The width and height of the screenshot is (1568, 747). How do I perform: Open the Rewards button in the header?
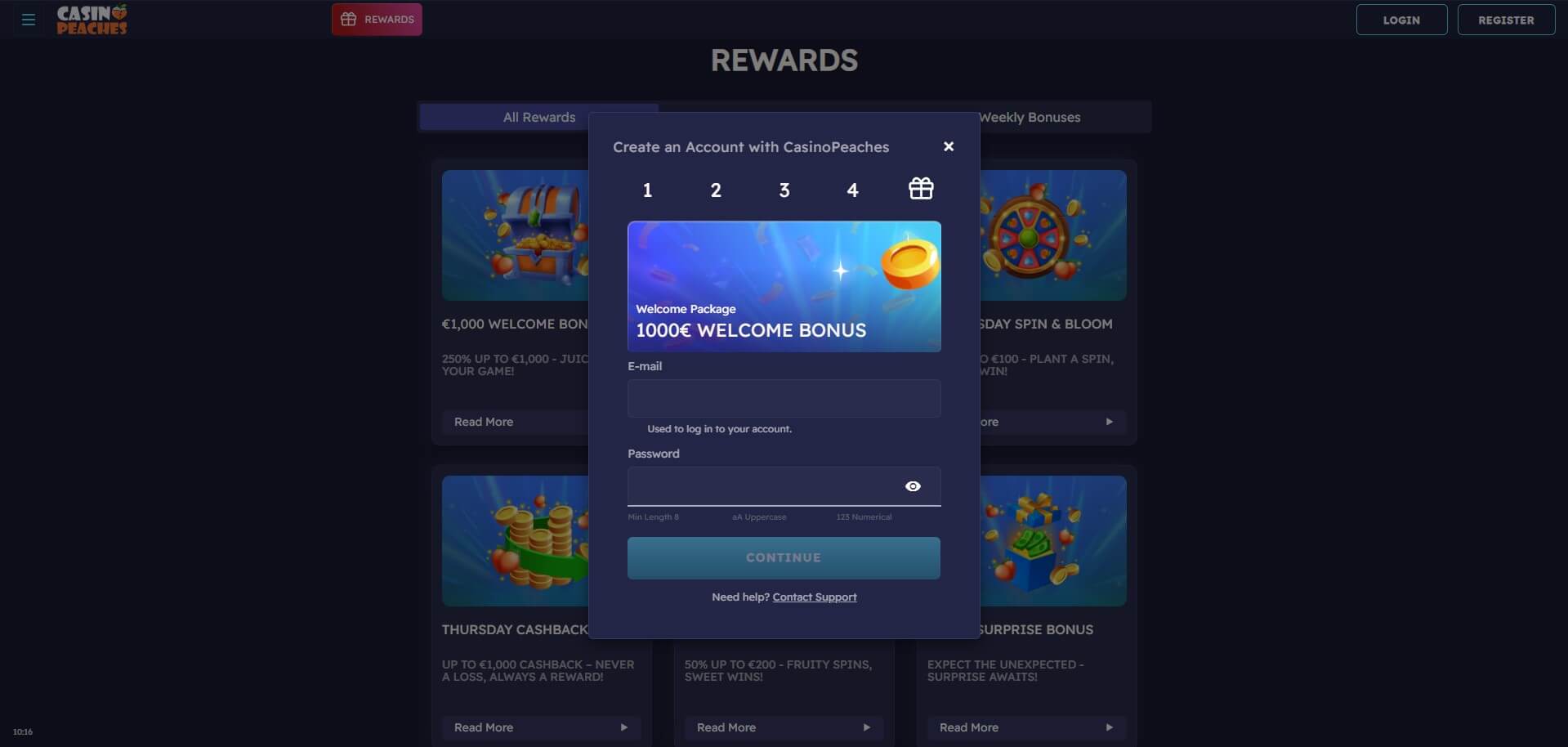[377, 20]
